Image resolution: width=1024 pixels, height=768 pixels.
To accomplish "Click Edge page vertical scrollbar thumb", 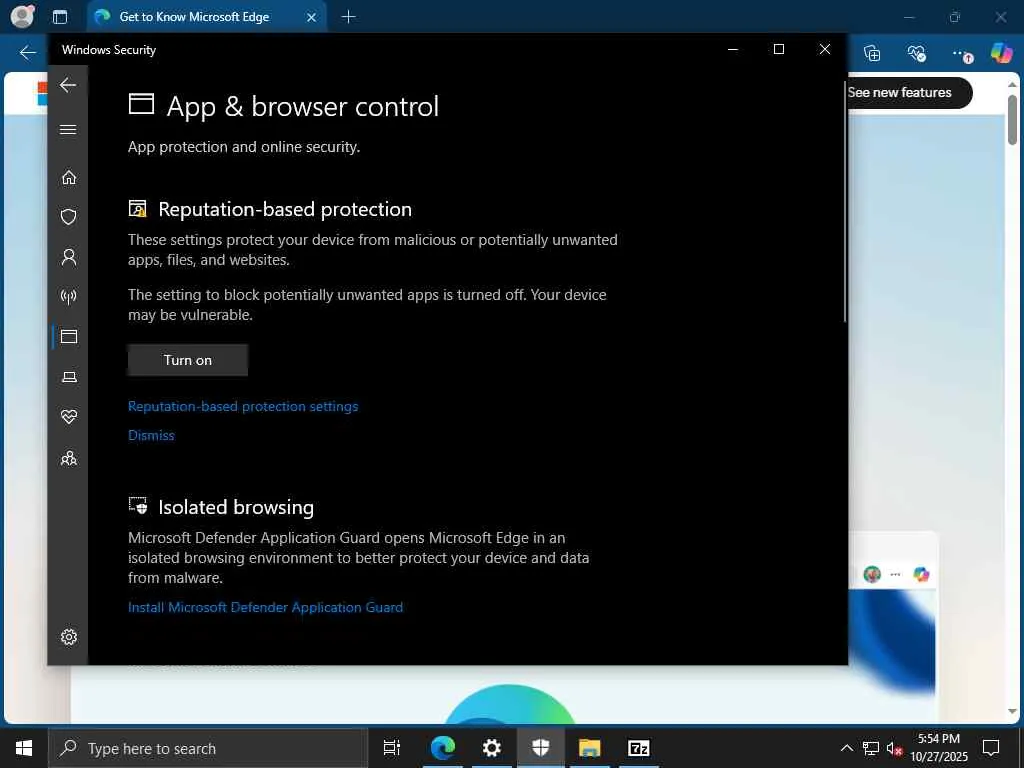I will pos(1012,120).
